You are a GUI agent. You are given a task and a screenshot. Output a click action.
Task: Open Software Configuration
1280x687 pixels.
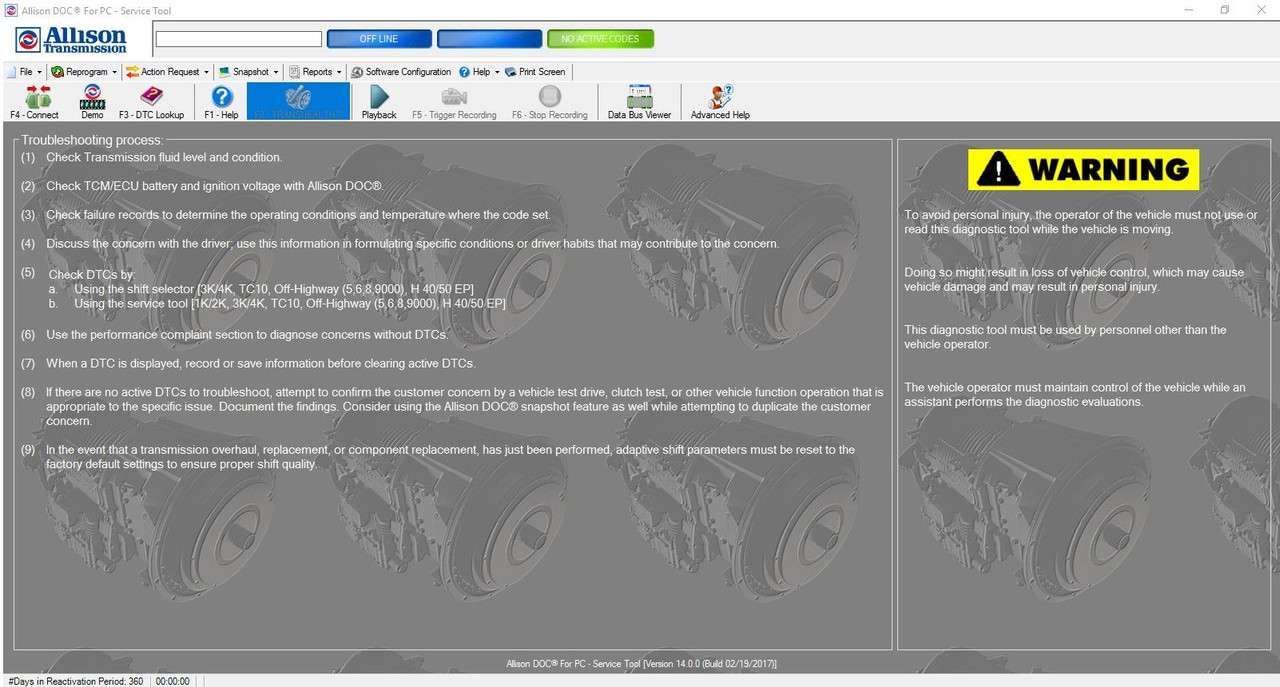click(401, 72)
